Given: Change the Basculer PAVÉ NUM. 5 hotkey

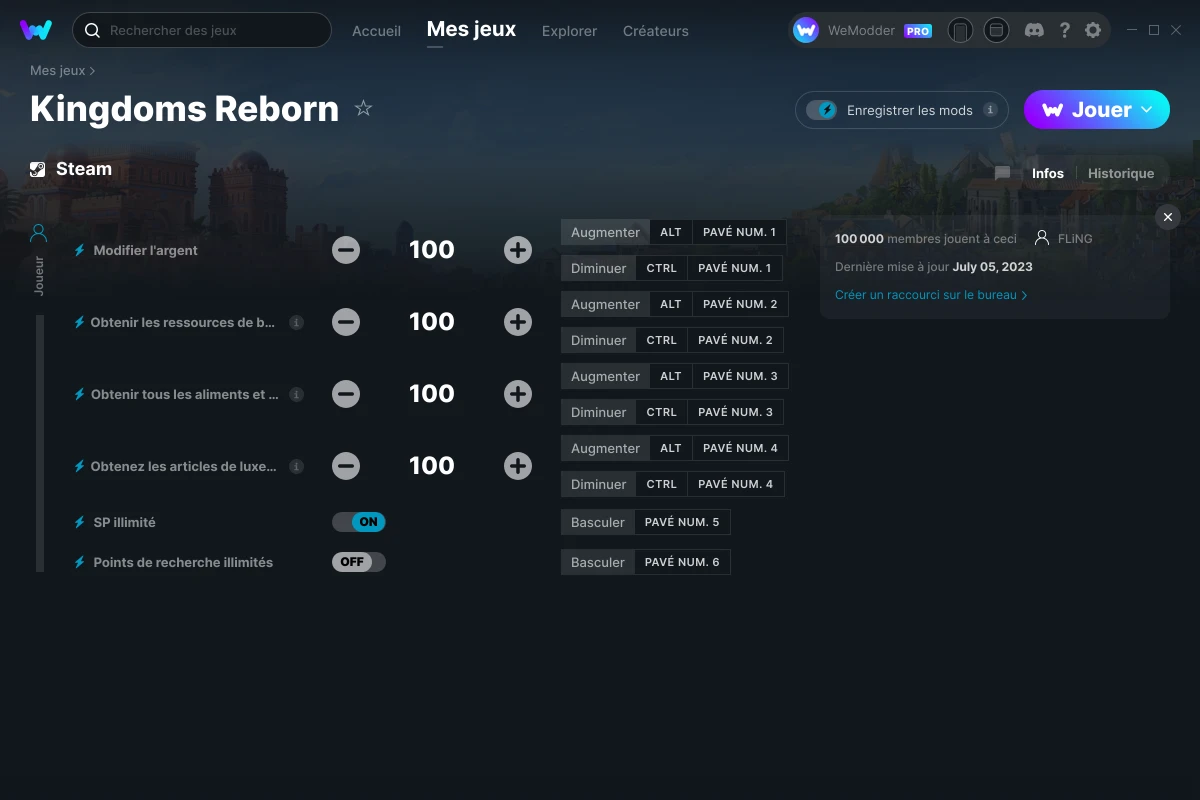Looking at the screenshot, I should pos(646,522).
